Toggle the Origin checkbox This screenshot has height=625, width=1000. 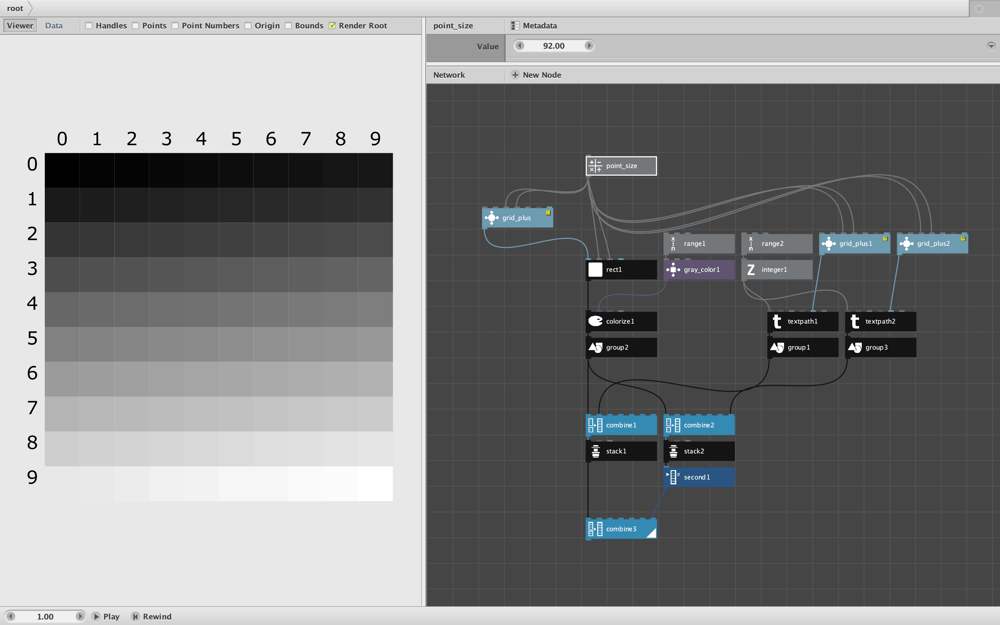point(248,26)
